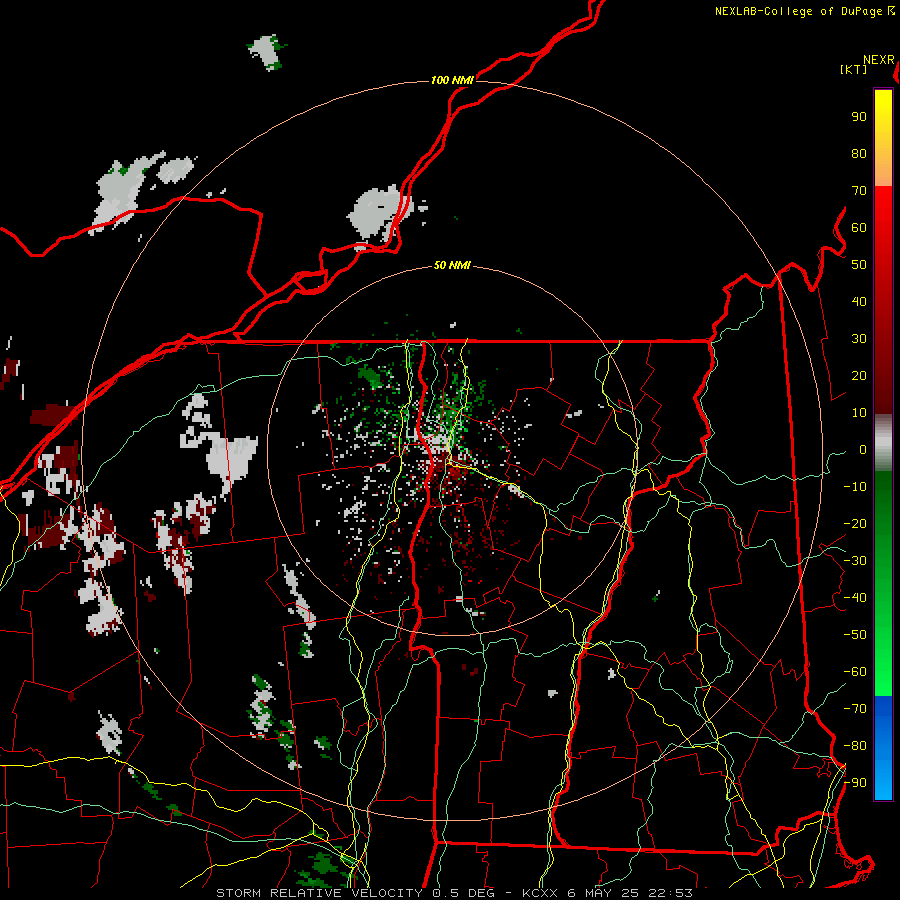Click the 0 value on velocity scale
The image size is (900, 900).
tap(863, 450)
